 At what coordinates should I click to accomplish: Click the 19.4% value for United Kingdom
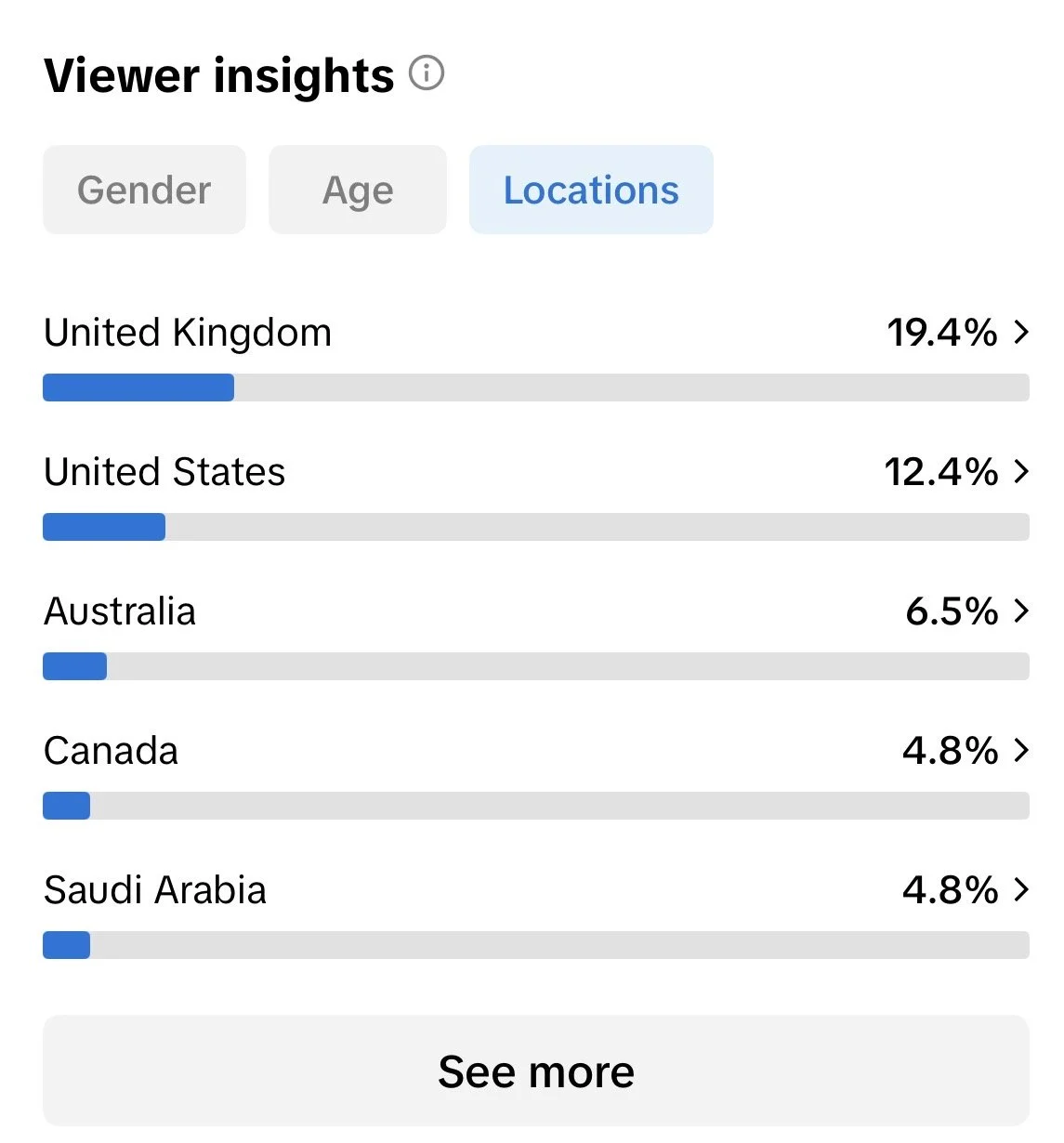click(x=942, y=333)
